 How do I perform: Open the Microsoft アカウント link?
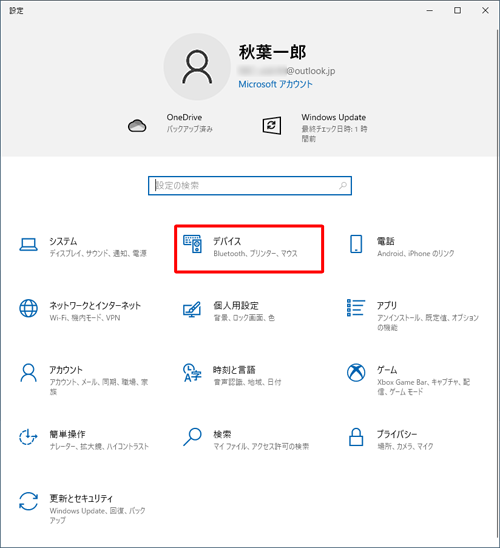coord(275,84)
